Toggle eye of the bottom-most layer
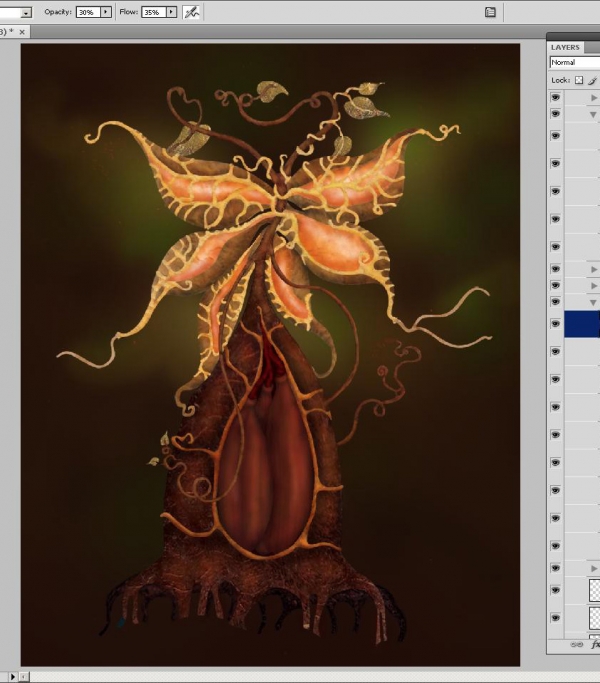 pos(555,618)
